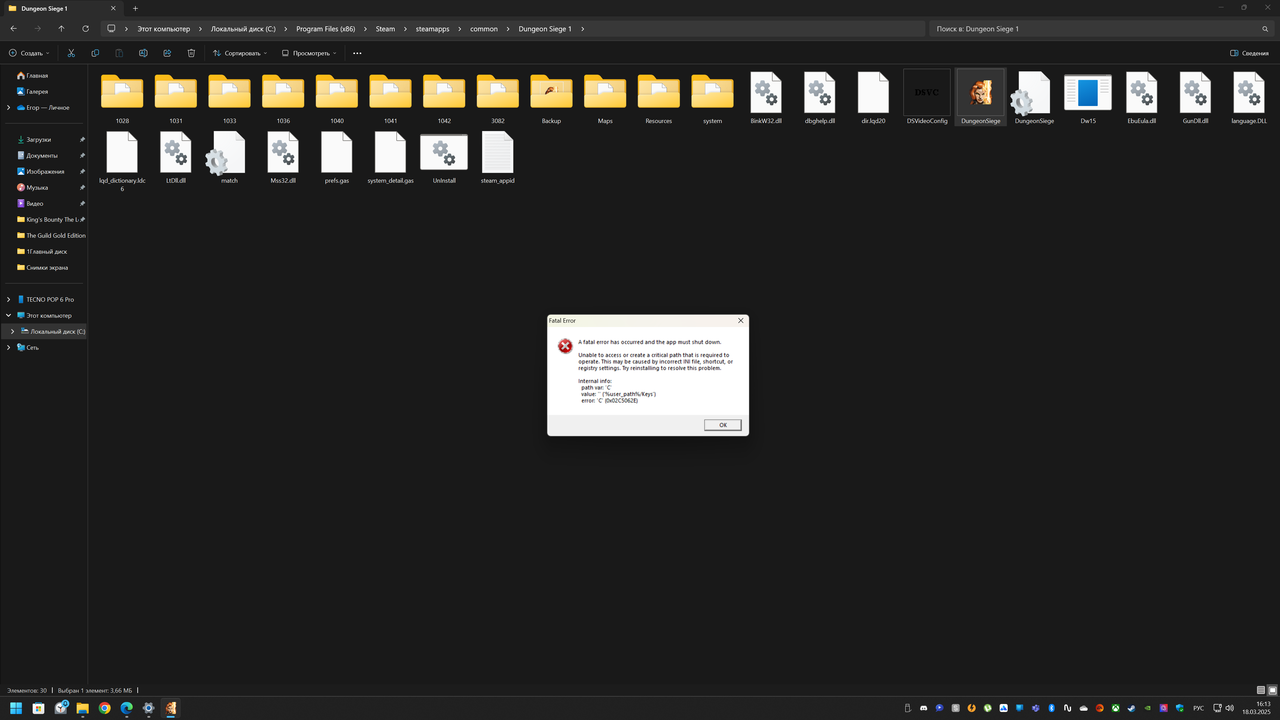Expand chevron after Dungeon Siege 1 breadcrumb
This screenshot has height=720, width=1280.
click(583, 29)
